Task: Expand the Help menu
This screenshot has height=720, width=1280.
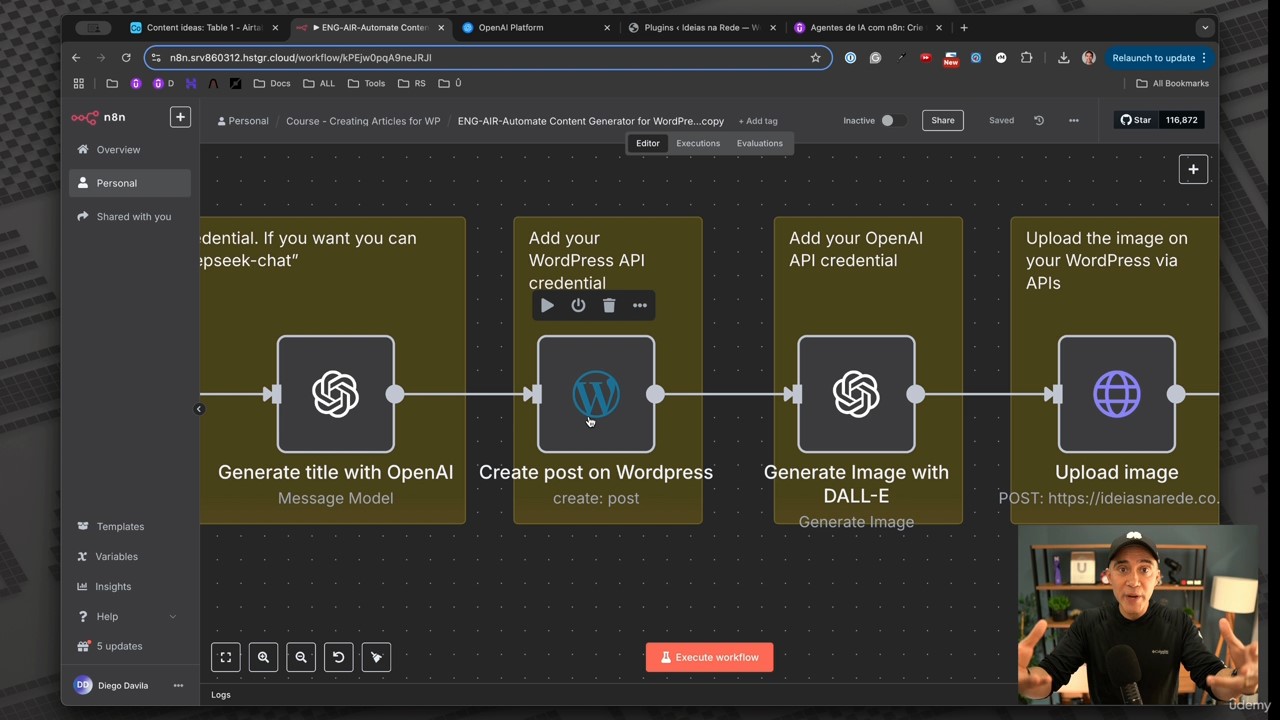Action: pos(128,616)
